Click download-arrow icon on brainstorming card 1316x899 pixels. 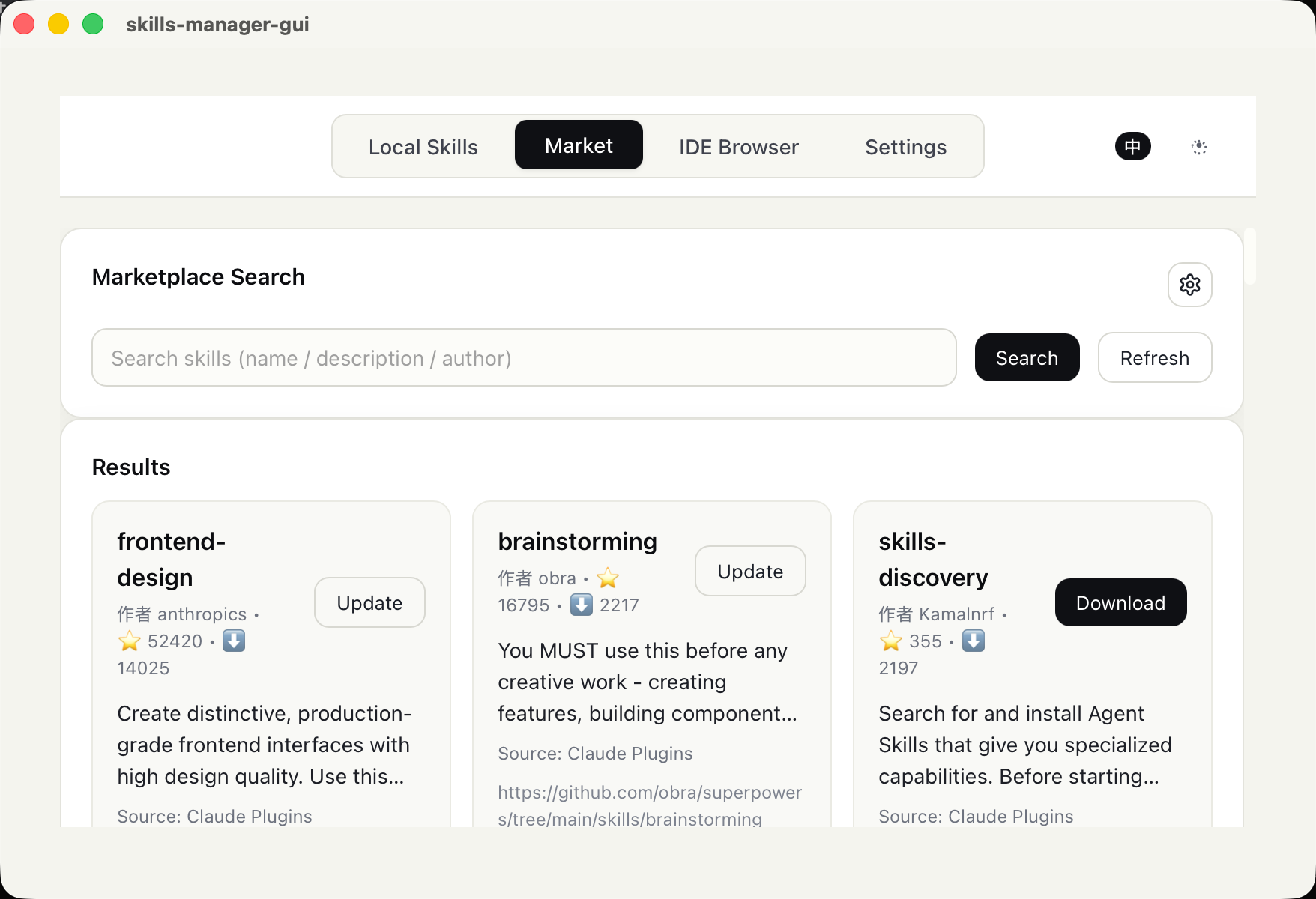pyautogui.click(x=582, y=605)
